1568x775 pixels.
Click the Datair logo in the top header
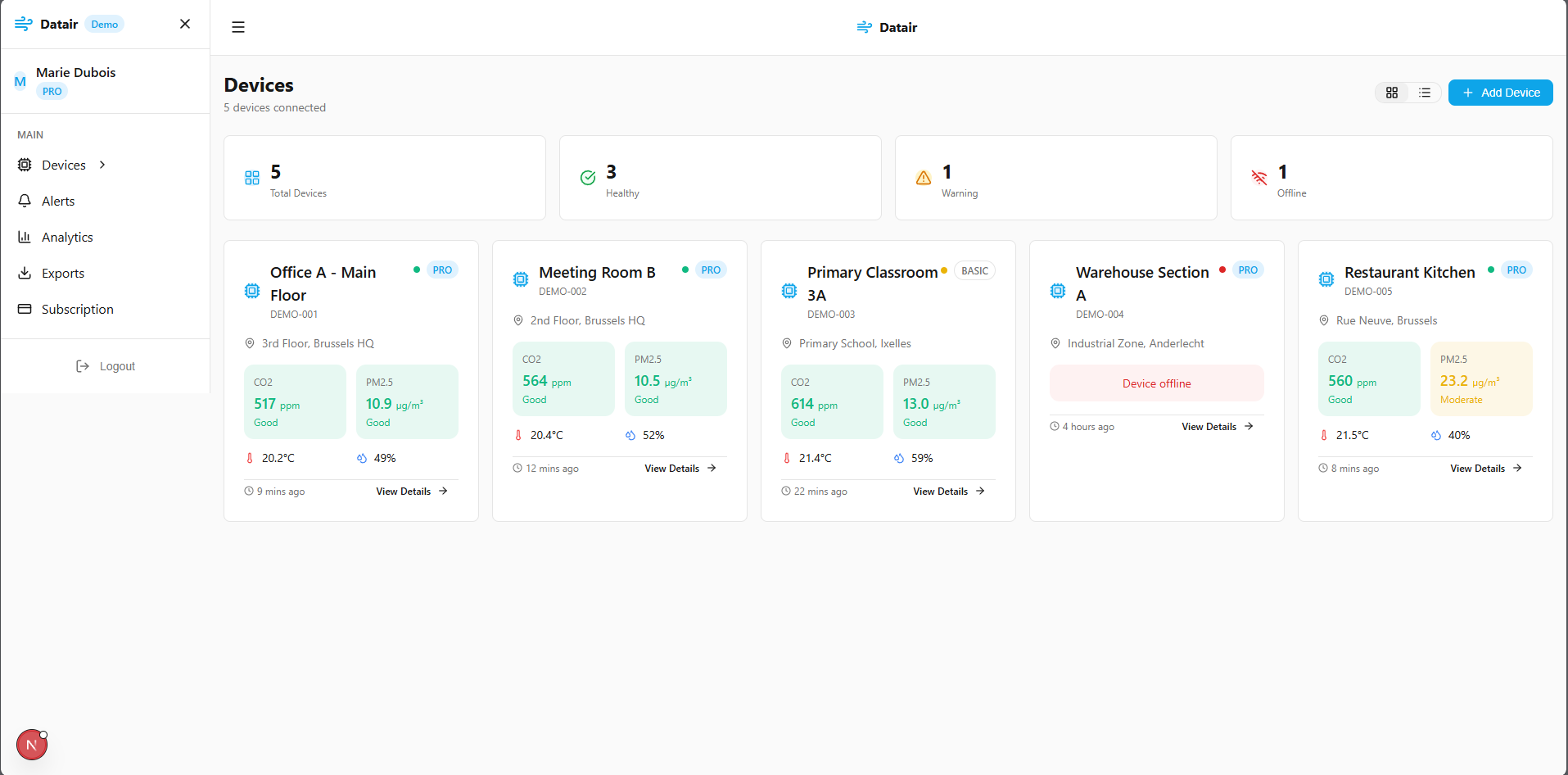887,27
